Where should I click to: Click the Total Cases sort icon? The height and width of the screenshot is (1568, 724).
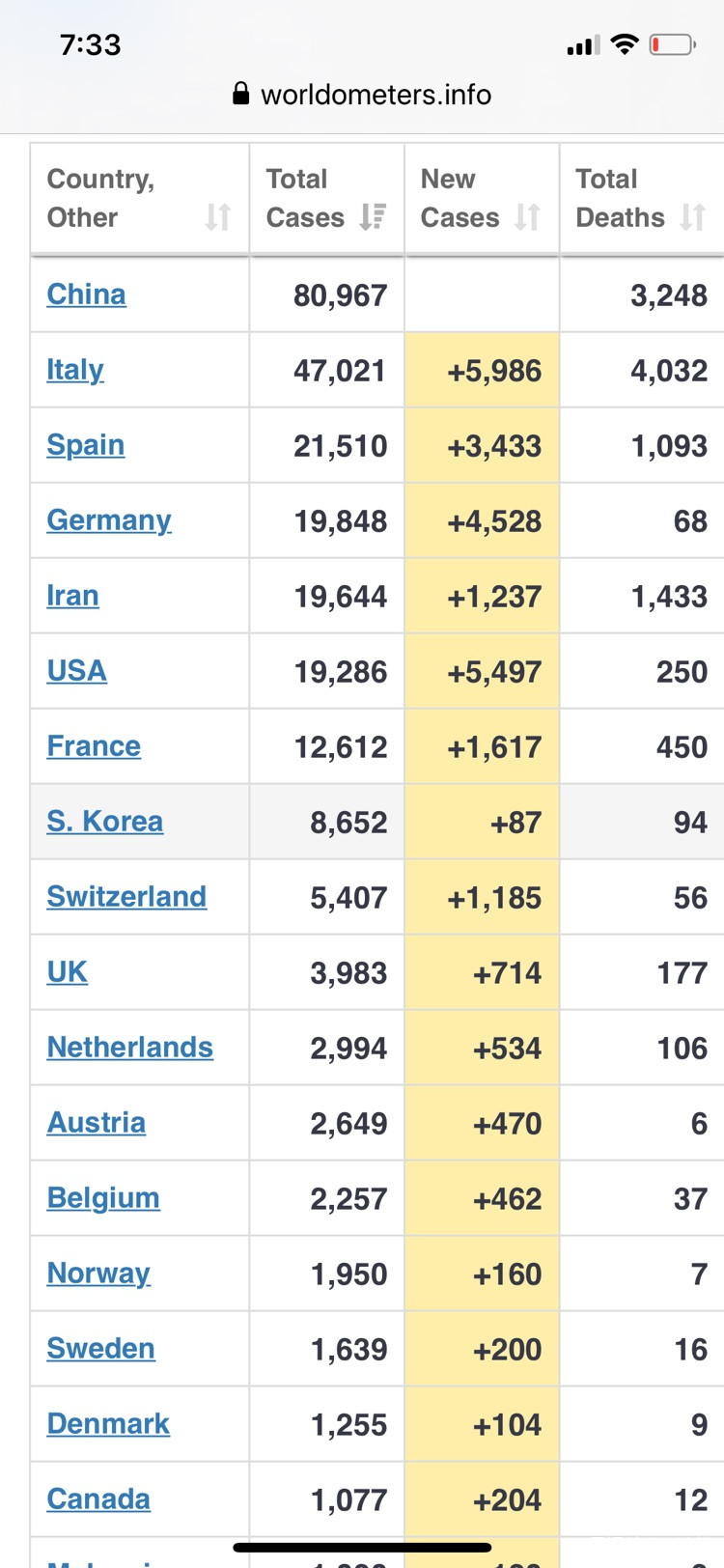[x=373, y=217]
